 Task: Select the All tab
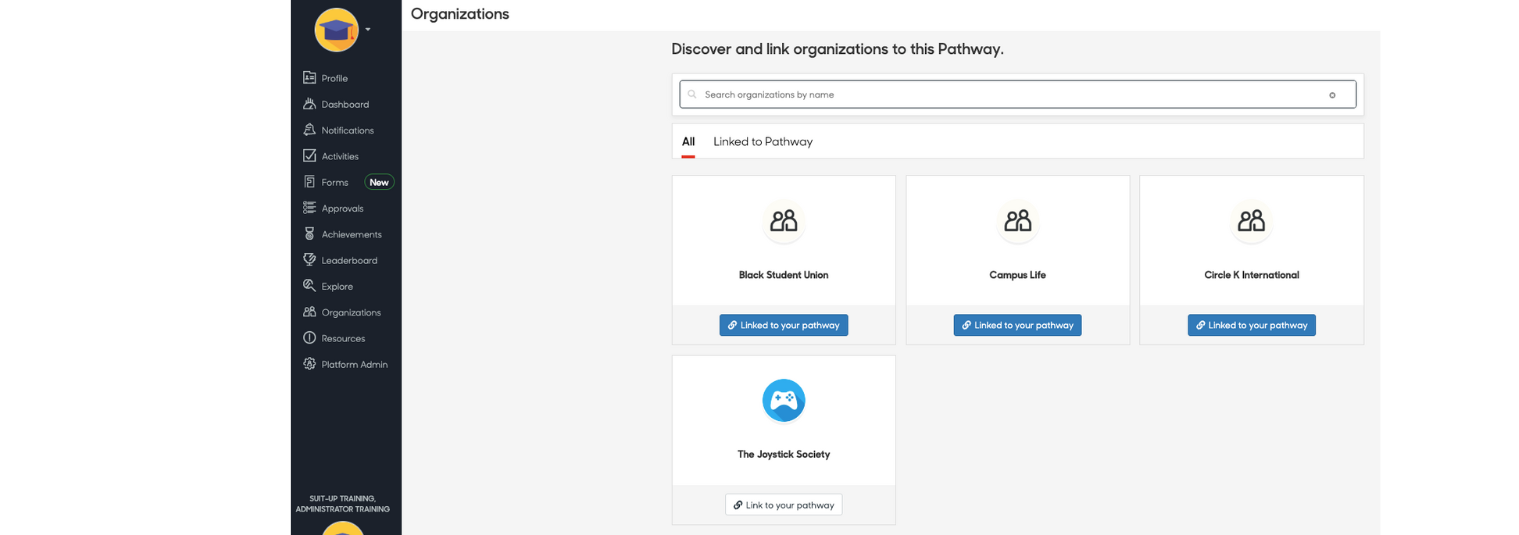tap(688, 141)
